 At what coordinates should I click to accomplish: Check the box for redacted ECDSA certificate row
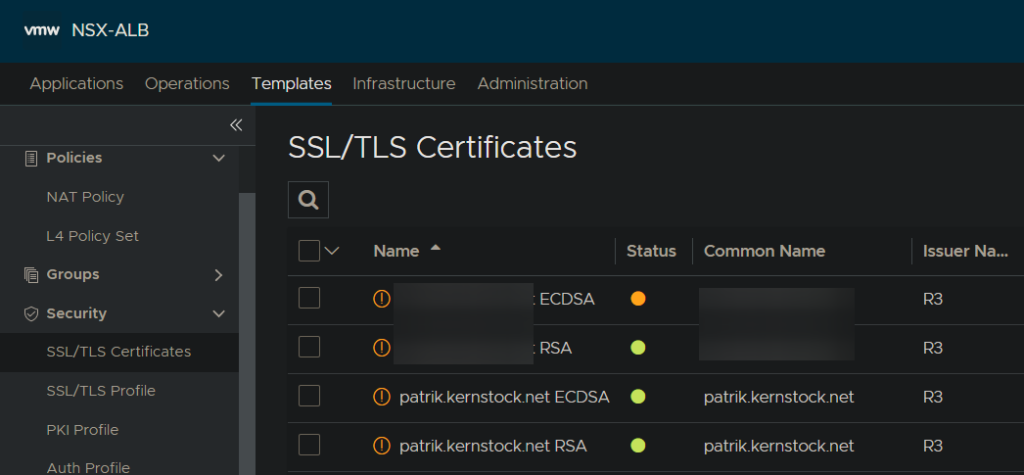tap(309, 298)
